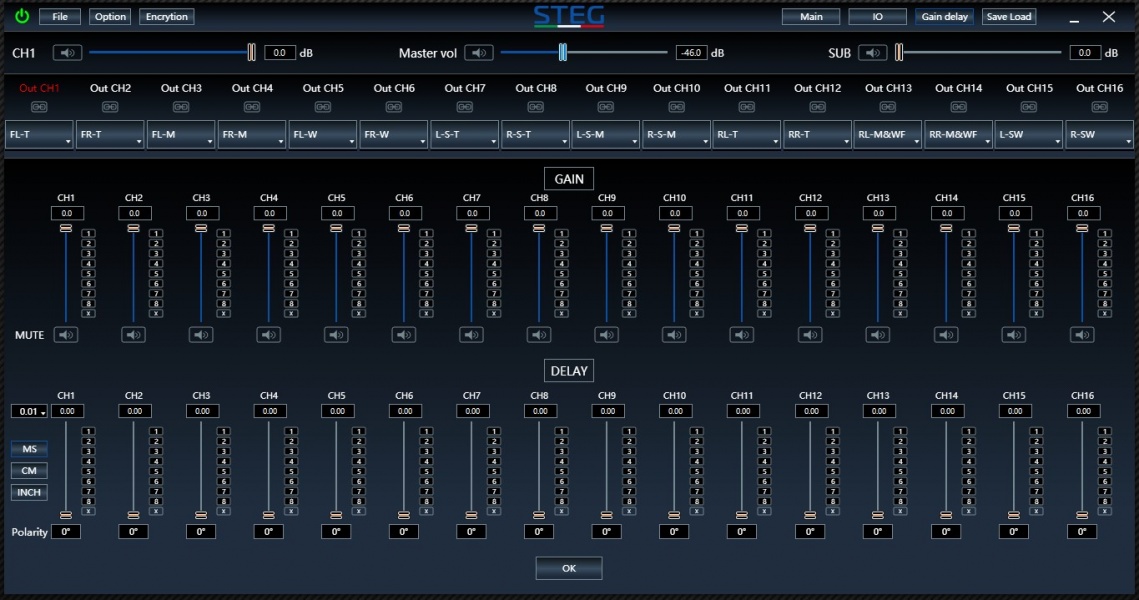The width and height of the screenshot is (1139, 600).
Task: Click the green power icon
Action: (x=22, y=16)
